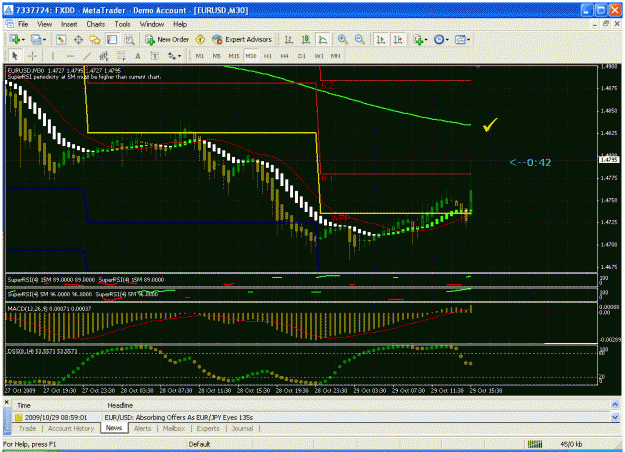Open the View menu
This screenshot has width=625, height=452.
point(45,24)
